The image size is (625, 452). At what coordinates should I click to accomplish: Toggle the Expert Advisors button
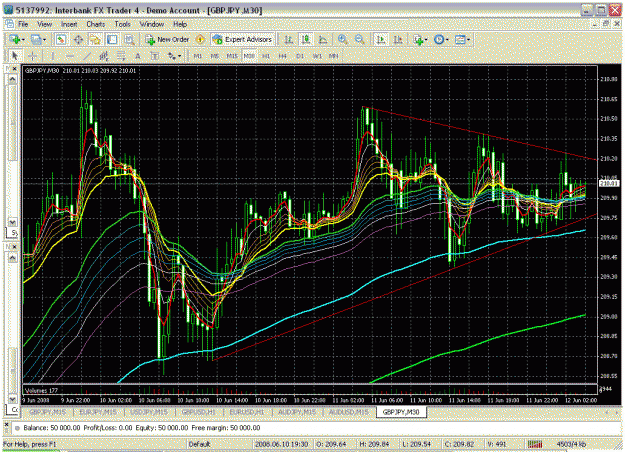[242, 39]
